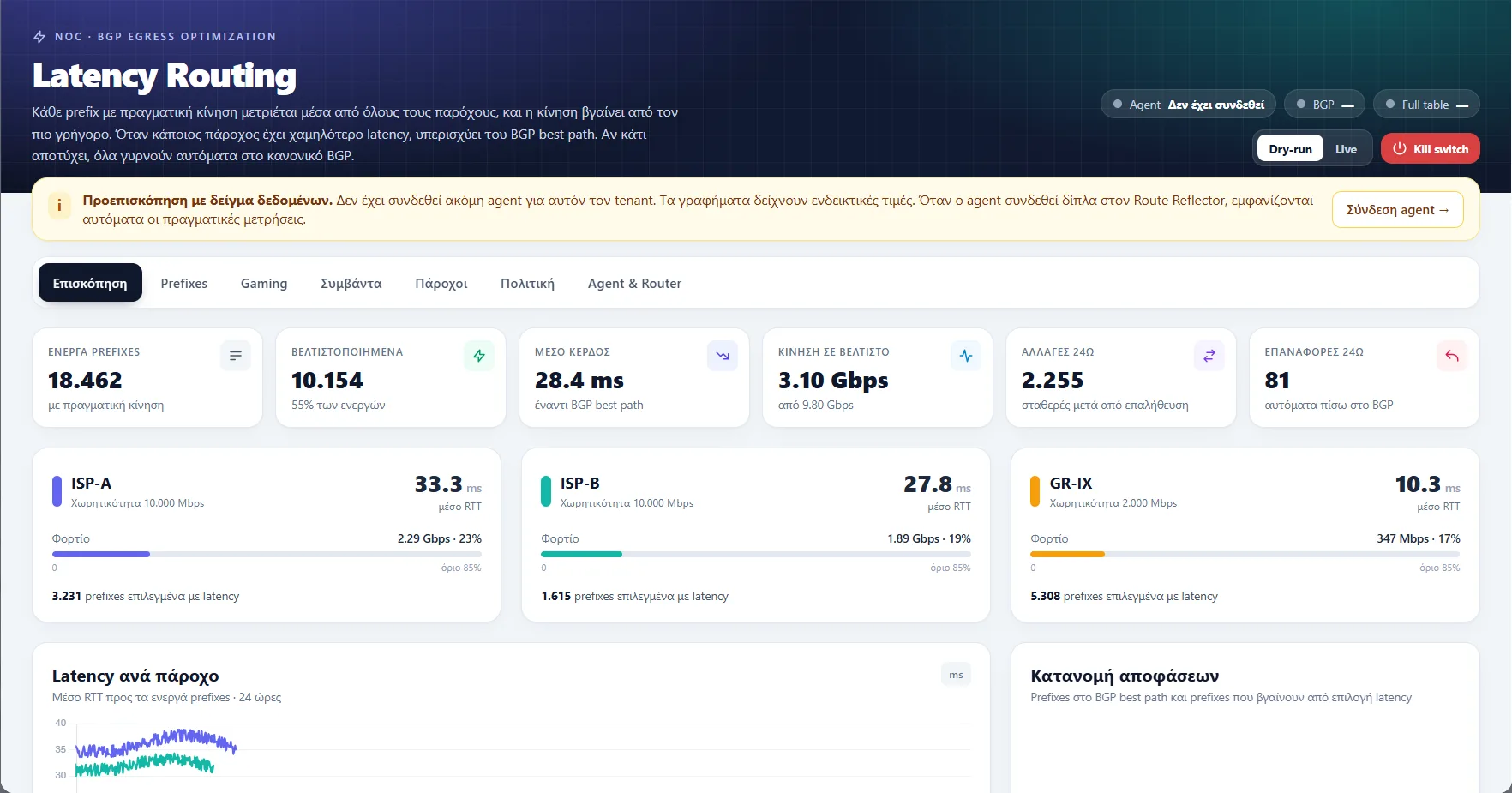Click the BGP status pill
Screen dimensions: 1512x793
(1324, 105)
